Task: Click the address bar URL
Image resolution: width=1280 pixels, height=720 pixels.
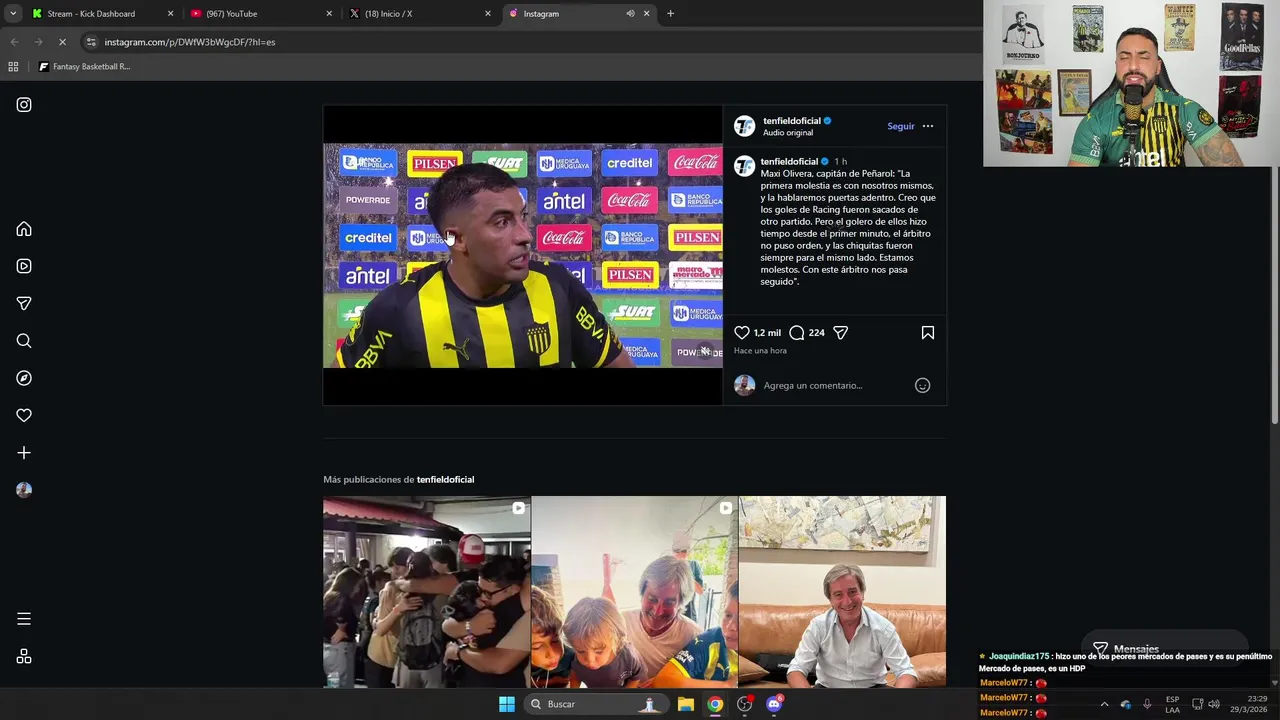Action: point(190,42)
